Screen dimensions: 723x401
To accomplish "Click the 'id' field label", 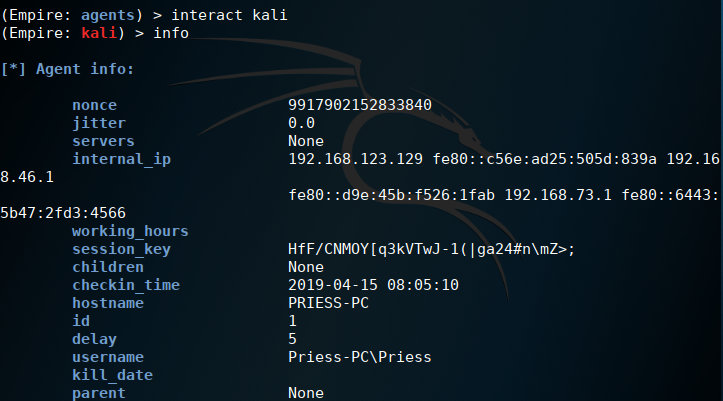I will [81, 321].
